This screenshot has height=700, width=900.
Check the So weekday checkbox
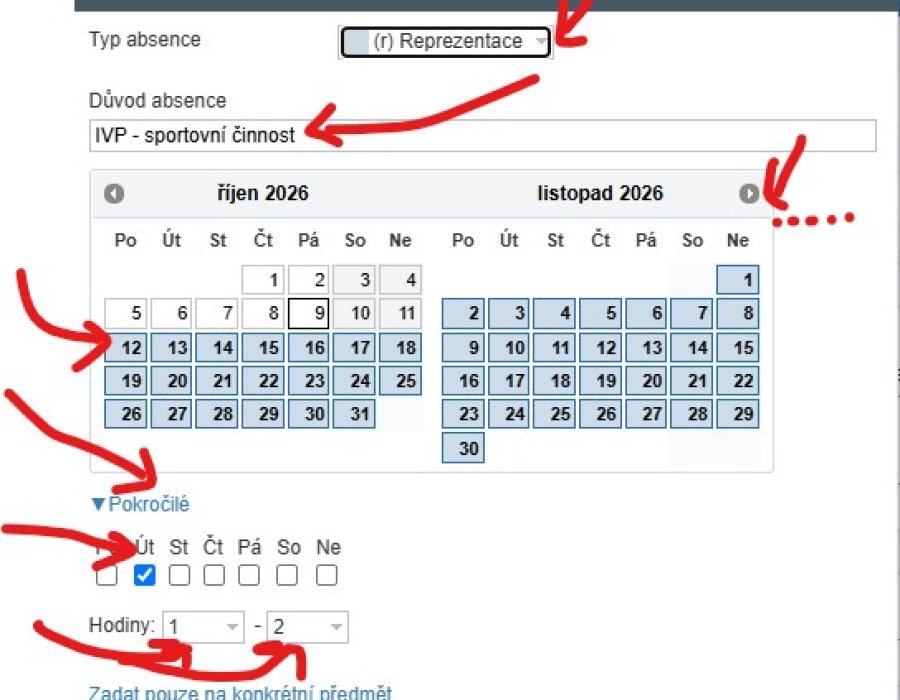287,575
